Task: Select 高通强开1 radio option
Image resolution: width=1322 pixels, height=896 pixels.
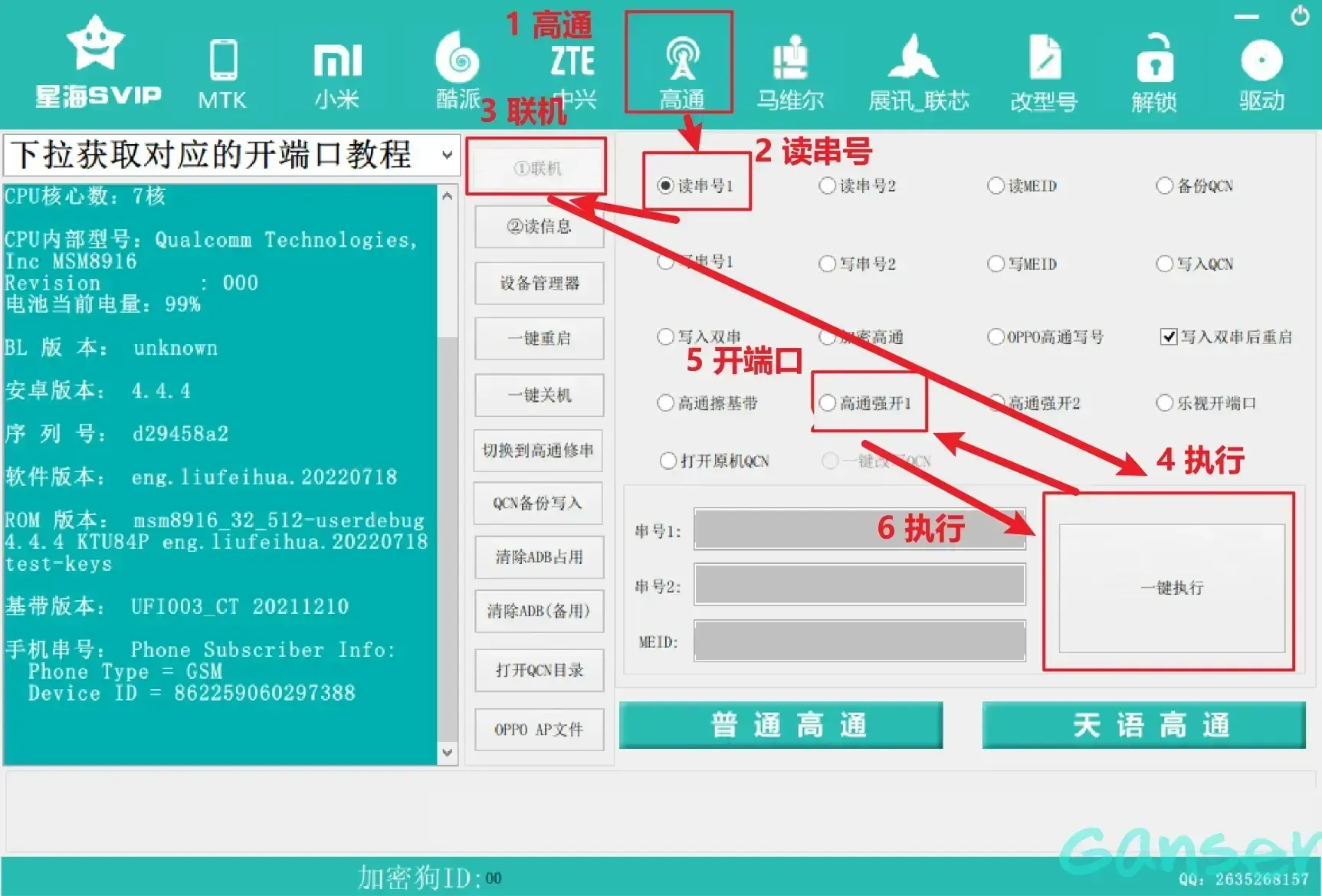Action: point(828,403)
